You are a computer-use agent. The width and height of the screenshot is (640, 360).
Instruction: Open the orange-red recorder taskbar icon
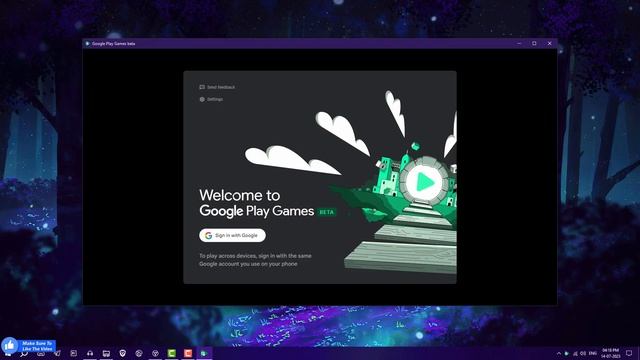tap(188, 353)
